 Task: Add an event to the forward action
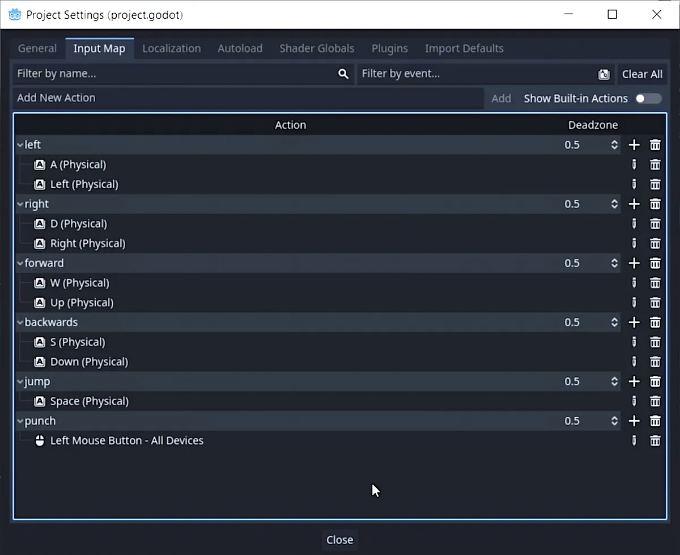[634, 263]
